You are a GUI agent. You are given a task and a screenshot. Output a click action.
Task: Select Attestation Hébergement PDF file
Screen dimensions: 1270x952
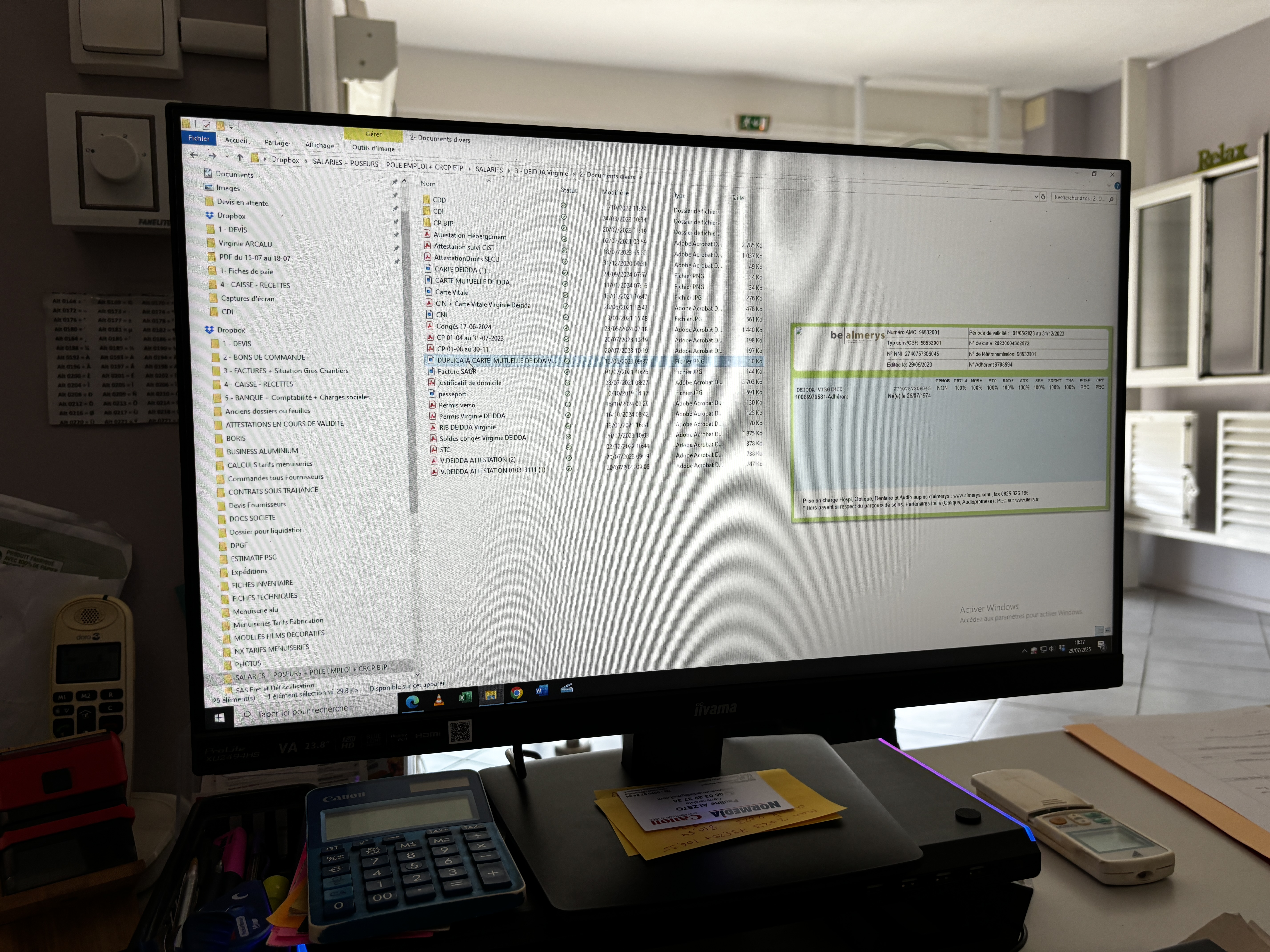tap(469, 236)
